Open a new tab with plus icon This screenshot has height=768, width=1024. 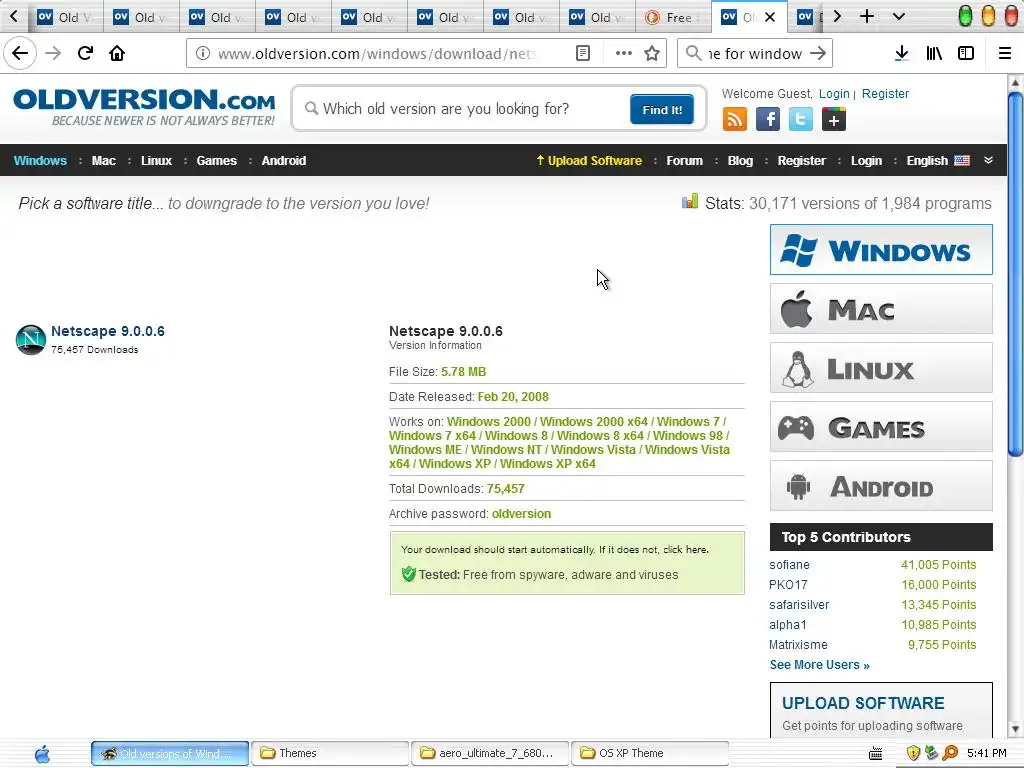coord(867,16)
